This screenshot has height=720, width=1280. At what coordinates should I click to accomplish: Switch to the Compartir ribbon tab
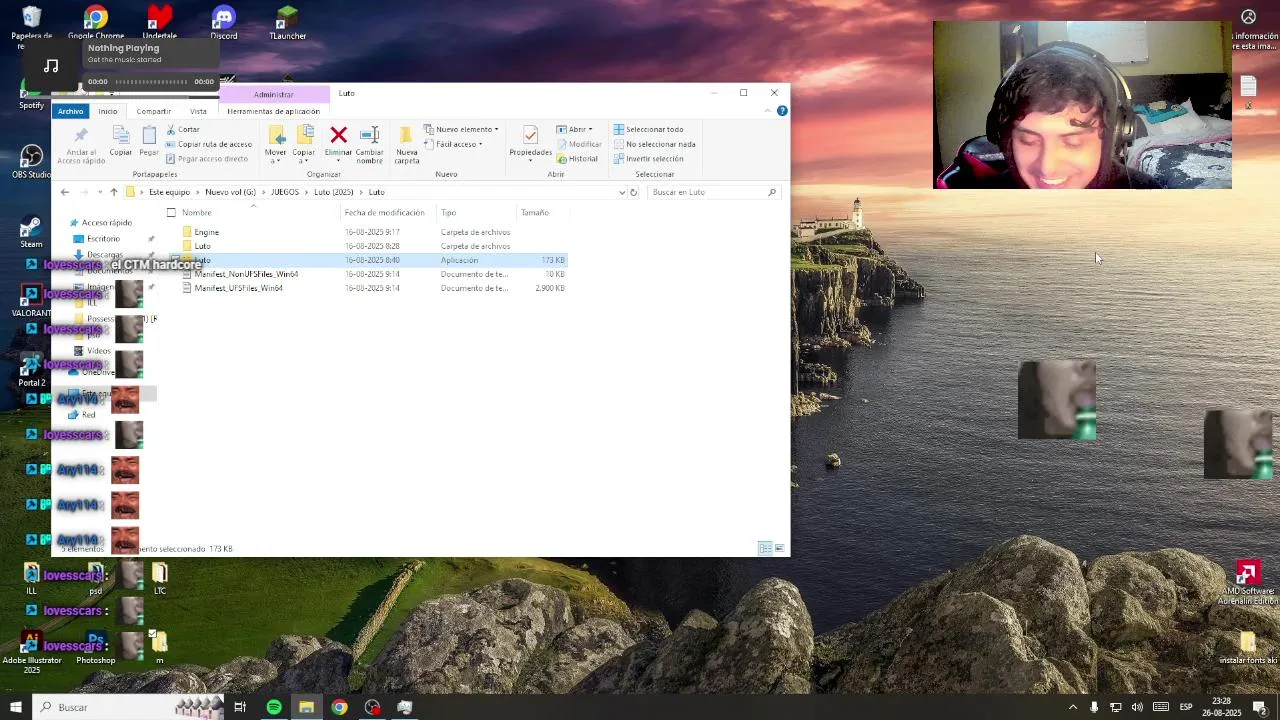[153, 111]
